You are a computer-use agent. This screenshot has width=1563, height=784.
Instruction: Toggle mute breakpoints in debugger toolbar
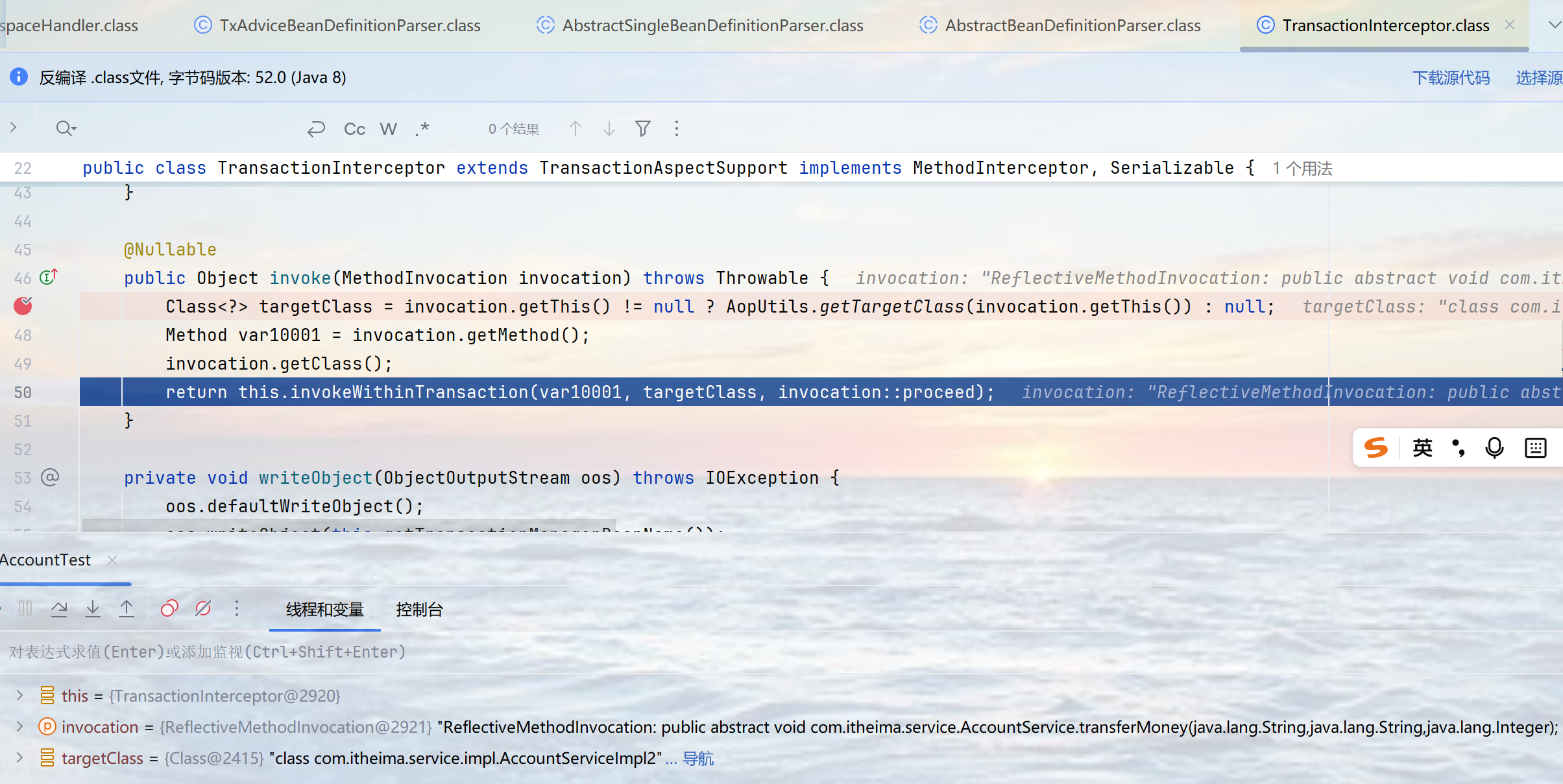(x=203, y=608)
